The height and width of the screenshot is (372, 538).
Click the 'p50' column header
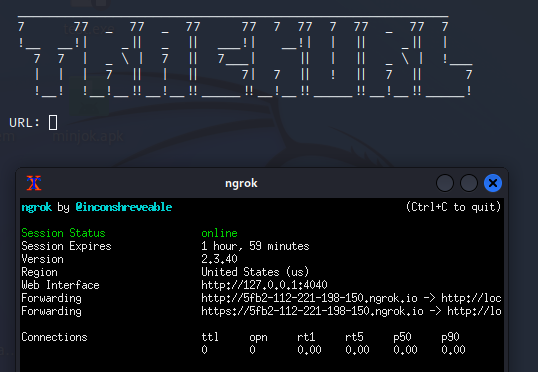point(402,337)
